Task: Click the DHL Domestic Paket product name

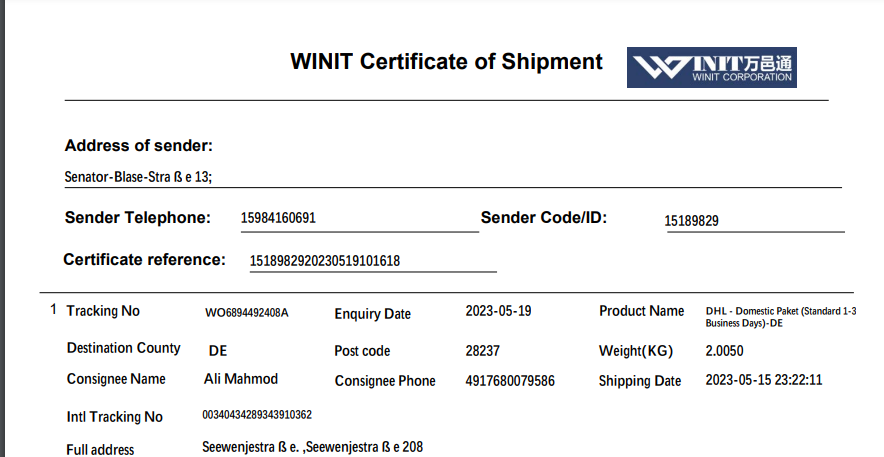Action: [781, 317]
